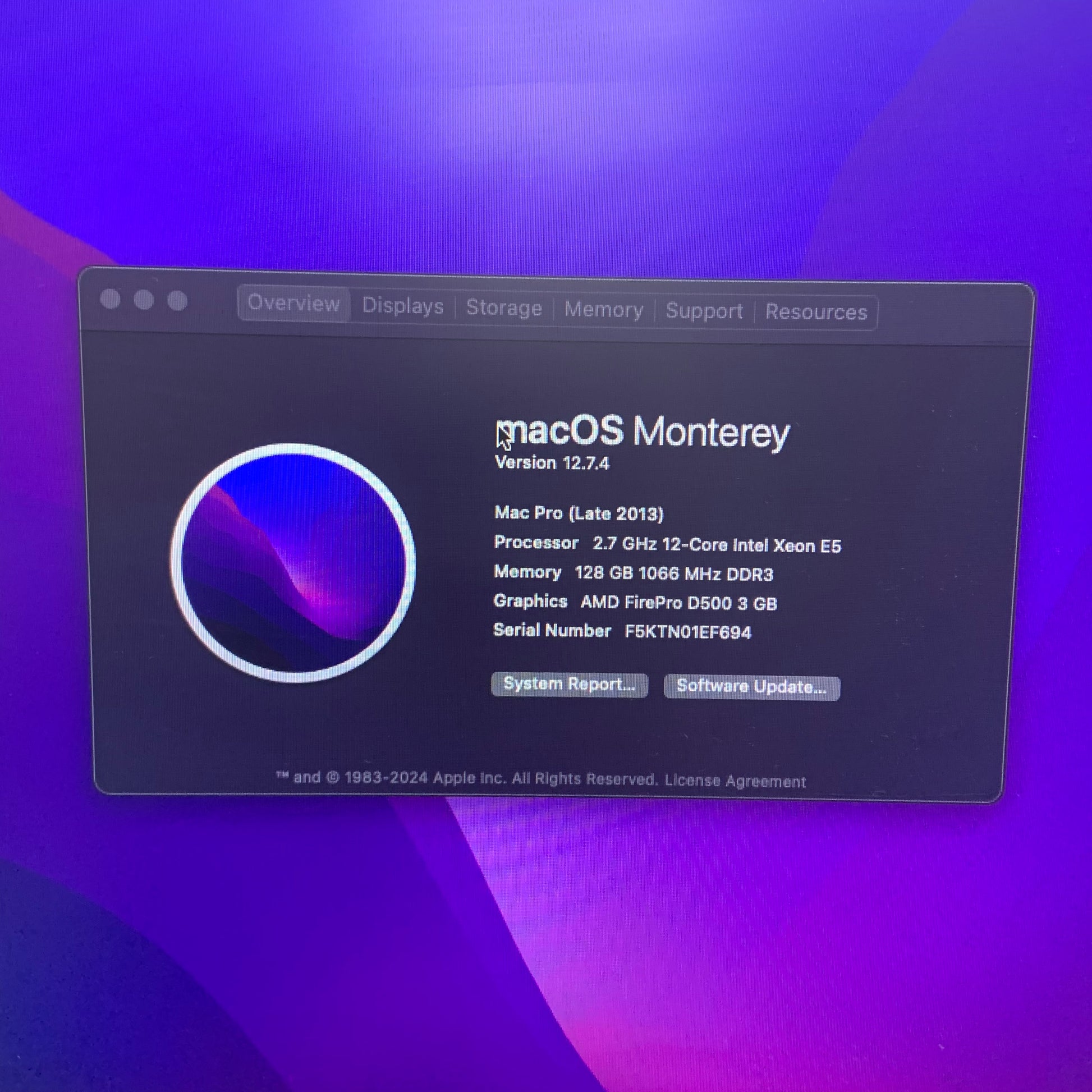Go to the Support tab
1092x1092 pixels.
(x=704, y=311)
